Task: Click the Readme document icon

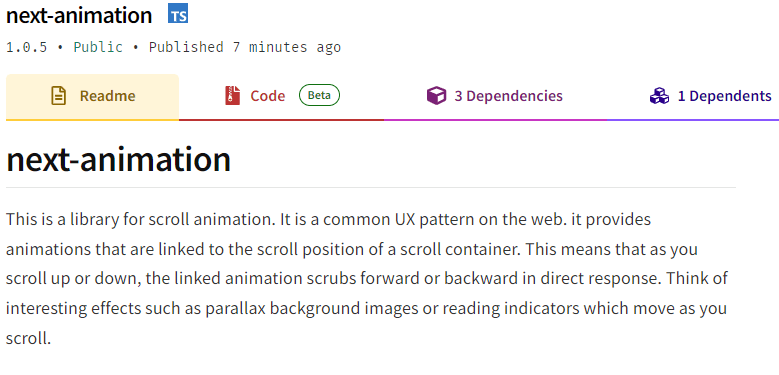Action: click(59, 96)
